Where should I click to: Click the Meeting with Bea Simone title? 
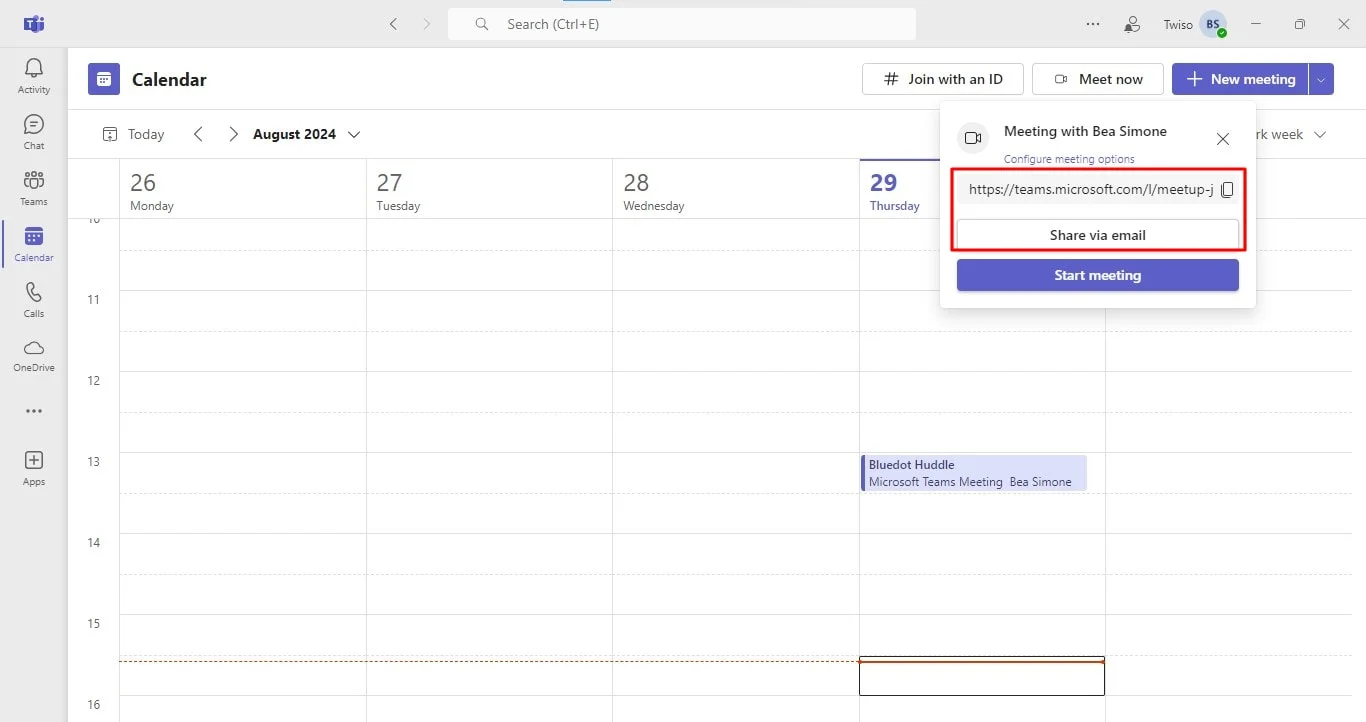(1085, 131)
